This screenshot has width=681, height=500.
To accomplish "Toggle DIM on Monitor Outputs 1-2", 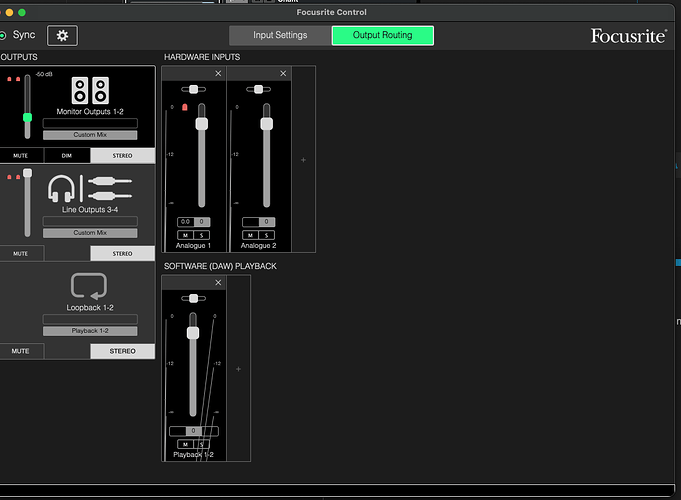I will 67,156.
